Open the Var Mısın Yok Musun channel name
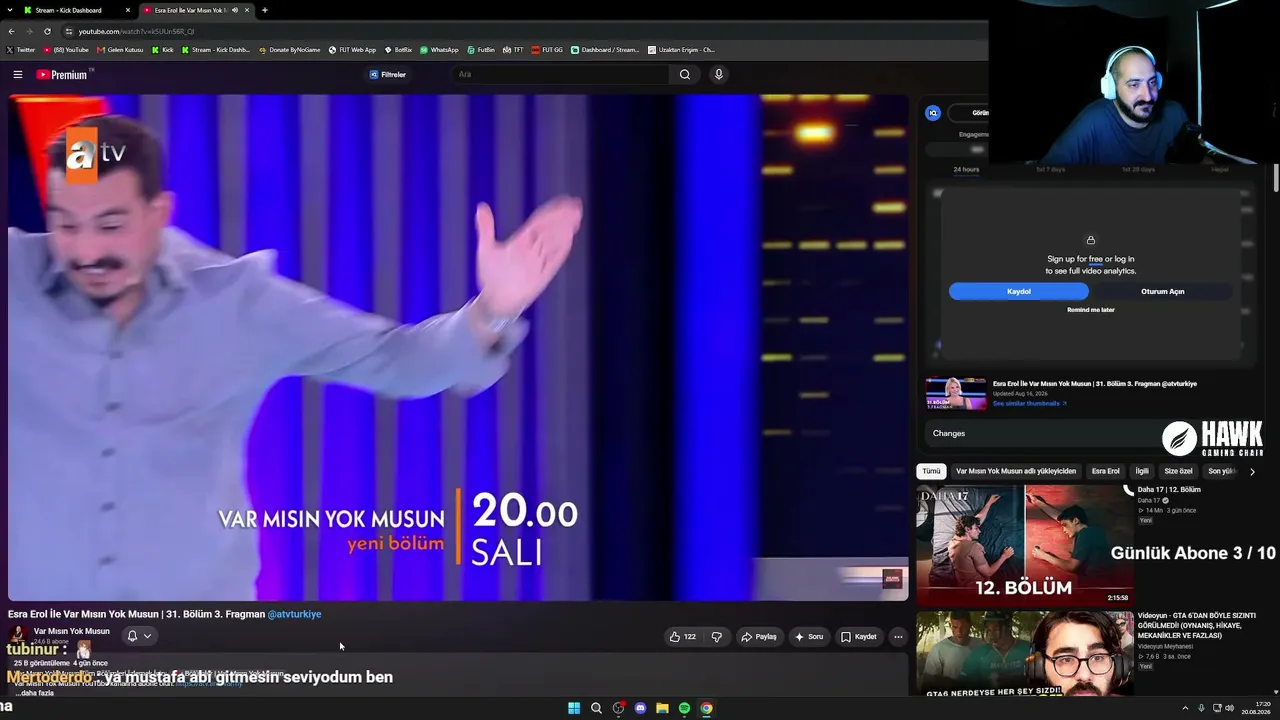Viewport: 1280px width, 720px height. (x=72, y=631)
